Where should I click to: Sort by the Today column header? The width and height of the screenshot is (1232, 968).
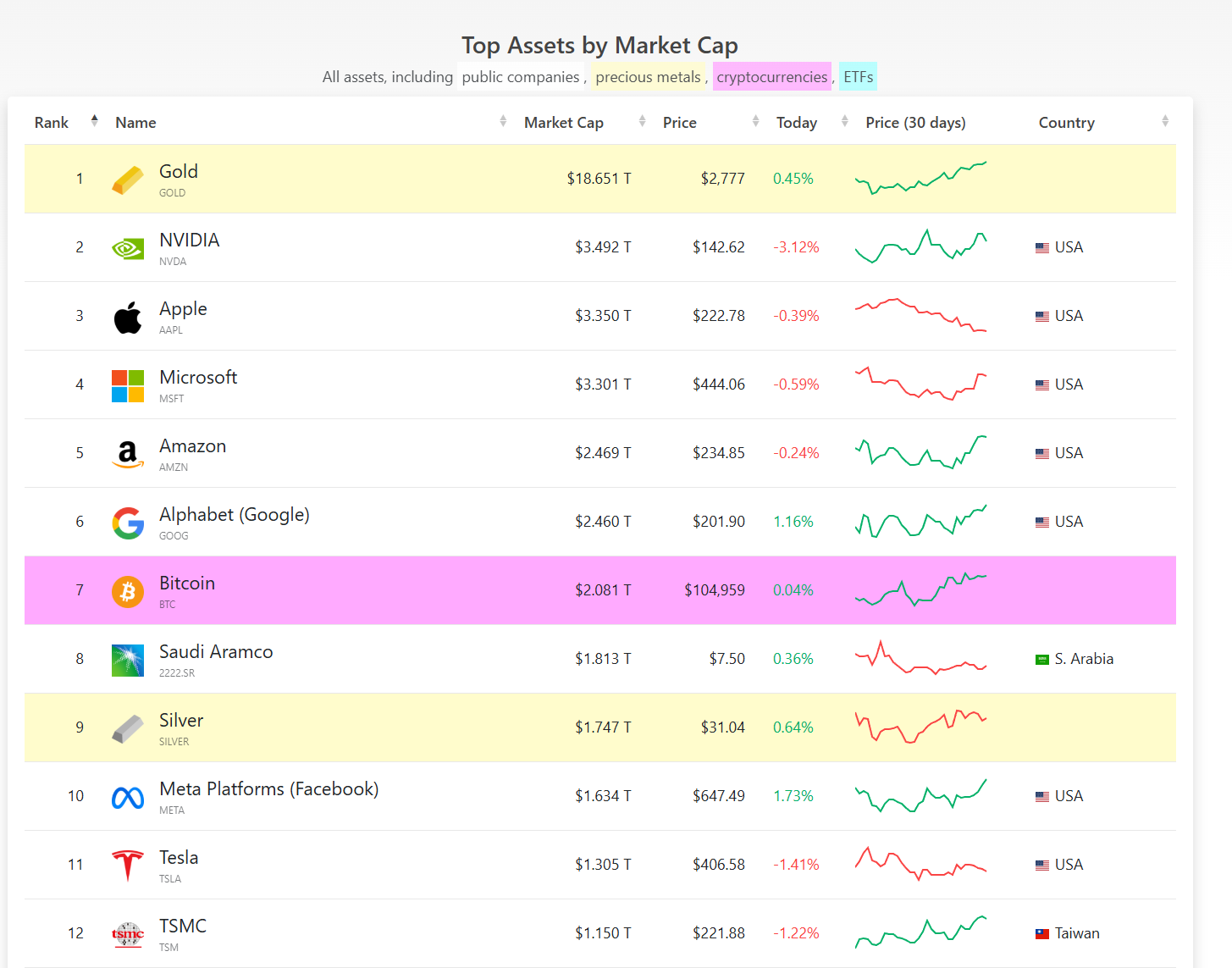point(797,123)
